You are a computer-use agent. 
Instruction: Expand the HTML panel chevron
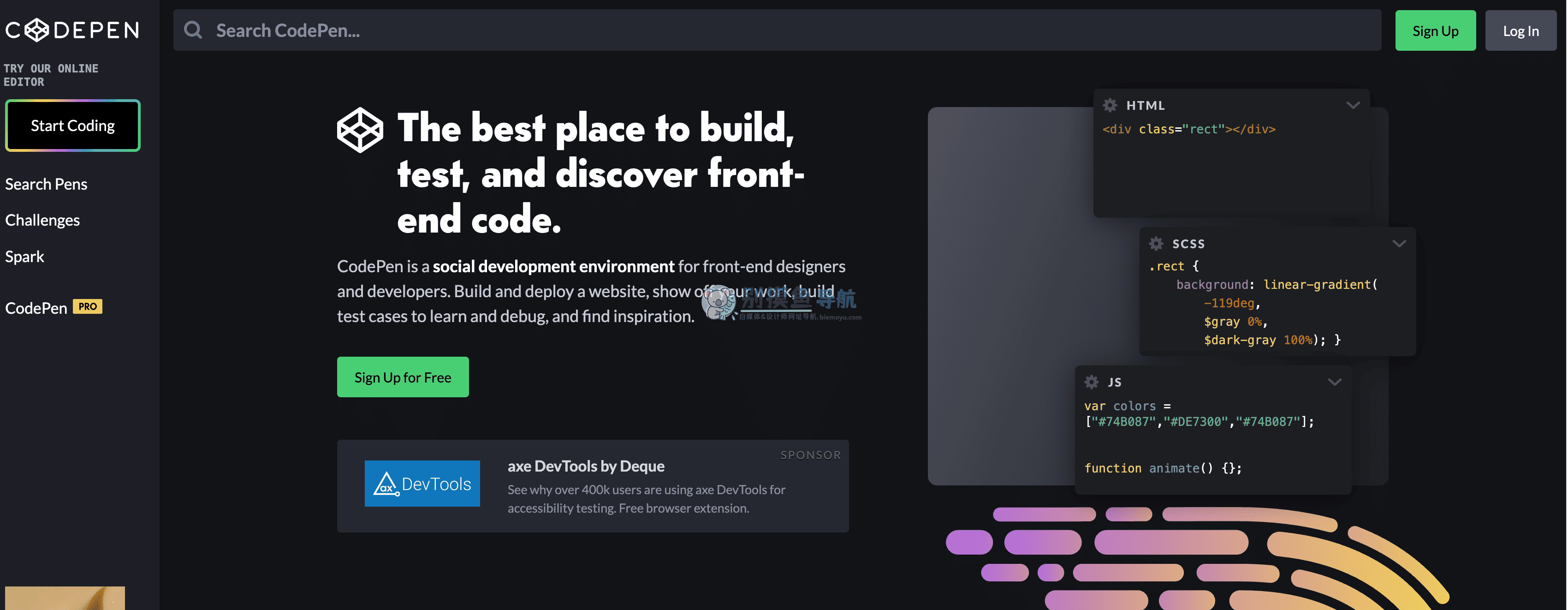pos(1353,105)
